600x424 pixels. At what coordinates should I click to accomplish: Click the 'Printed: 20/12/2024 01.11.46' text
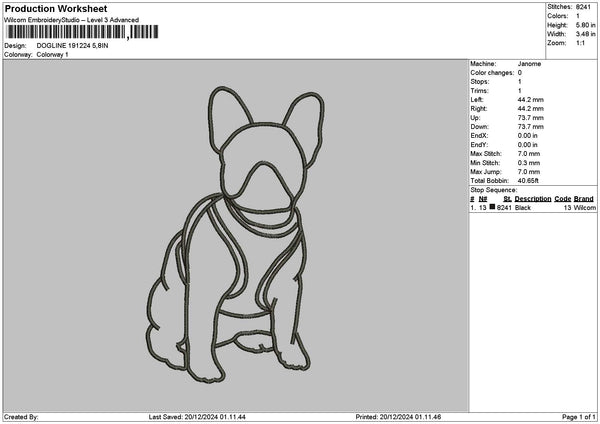point(398,417)
